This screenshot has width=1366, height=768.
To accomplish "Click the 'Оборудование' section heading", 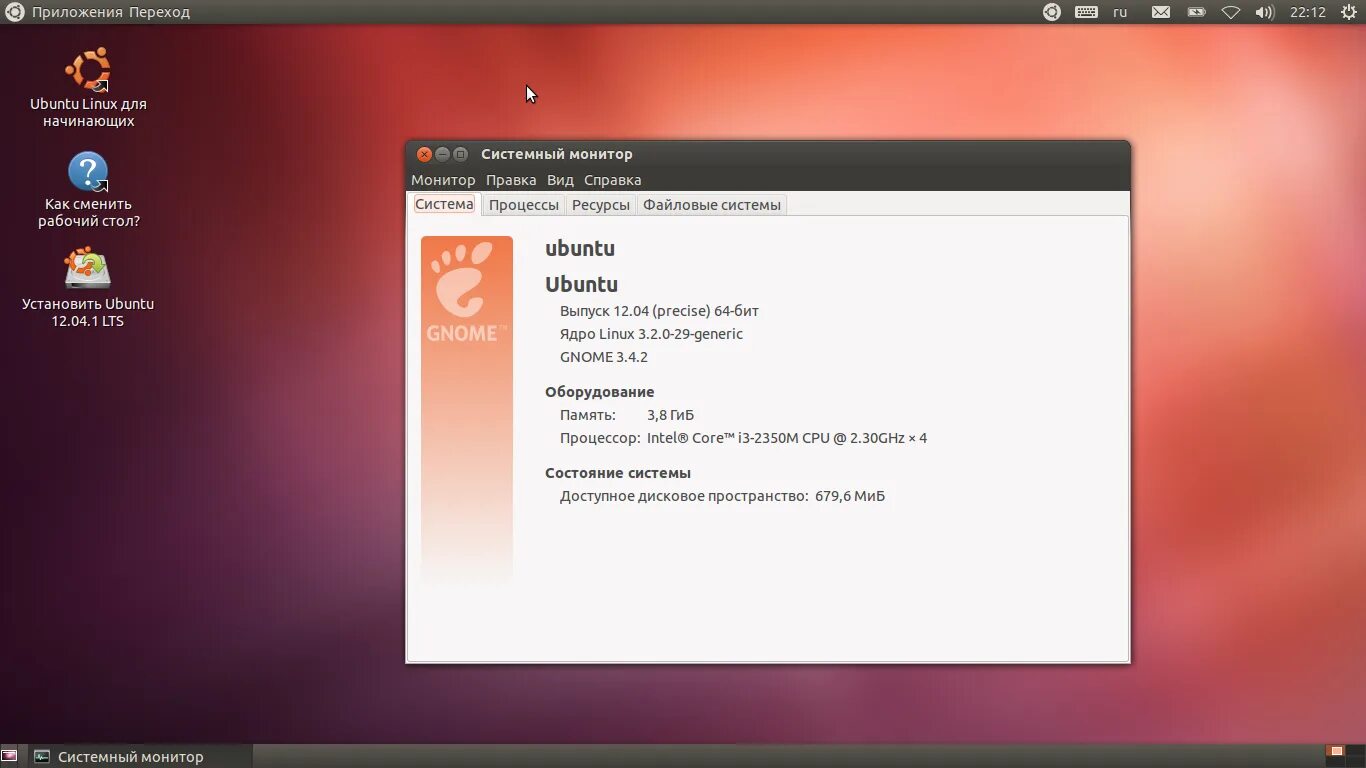I will [x=599, y=392].
